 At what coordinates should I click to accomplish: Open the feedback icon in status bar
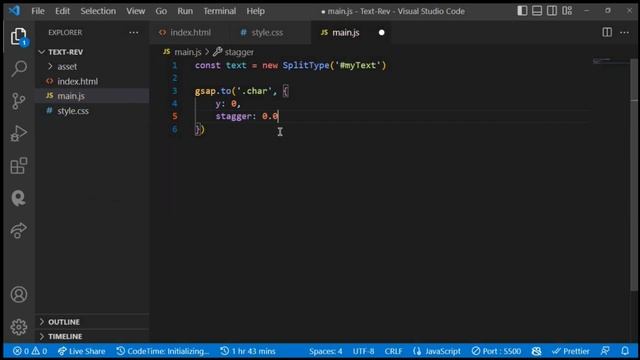tap(605, 351)
